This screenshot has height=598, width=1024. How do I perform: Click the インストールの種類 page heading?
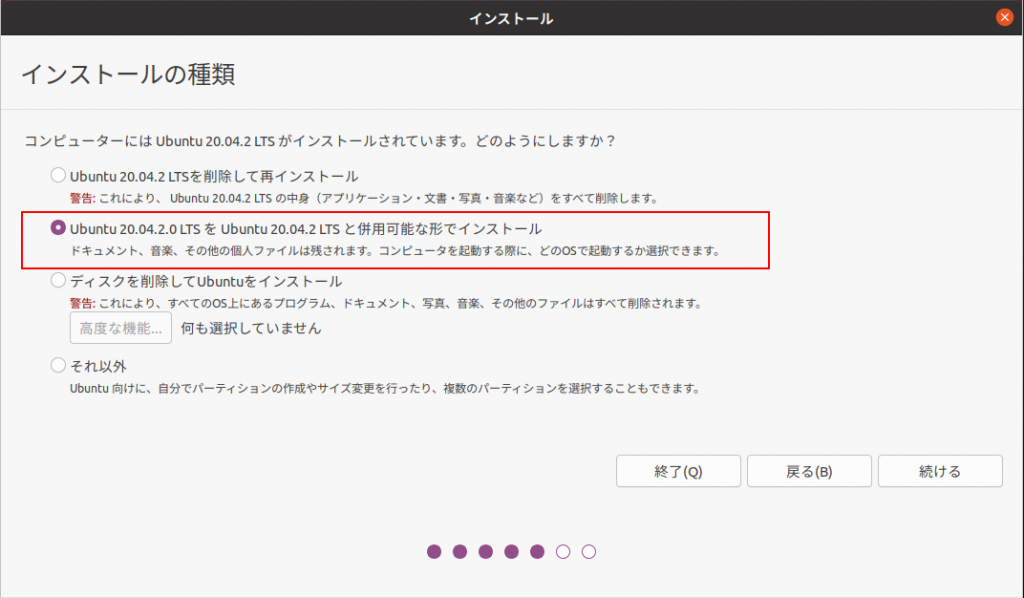(x=128, y=75)
